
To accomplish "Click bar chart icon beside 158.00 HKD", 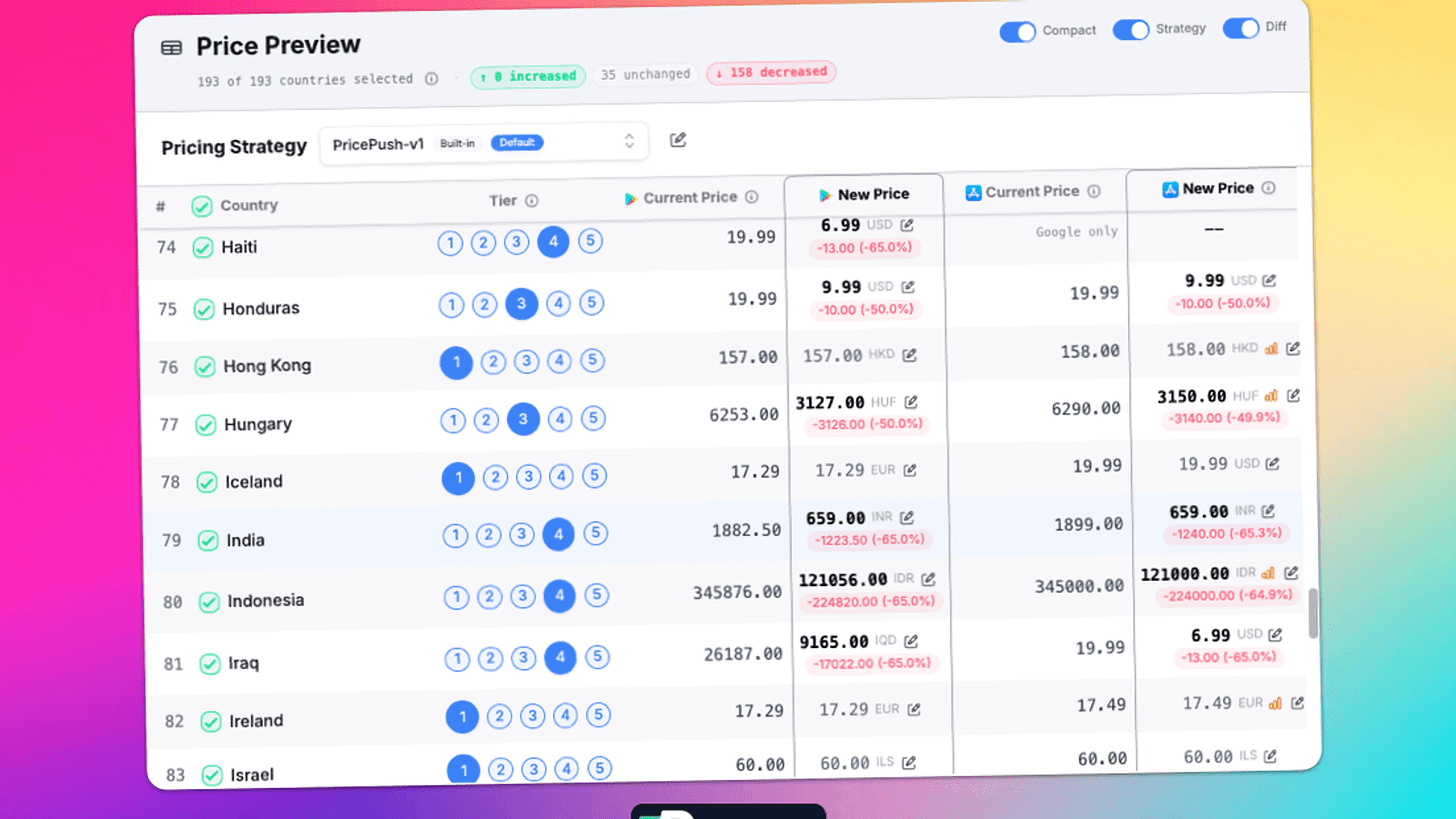I will point(1272,349).
